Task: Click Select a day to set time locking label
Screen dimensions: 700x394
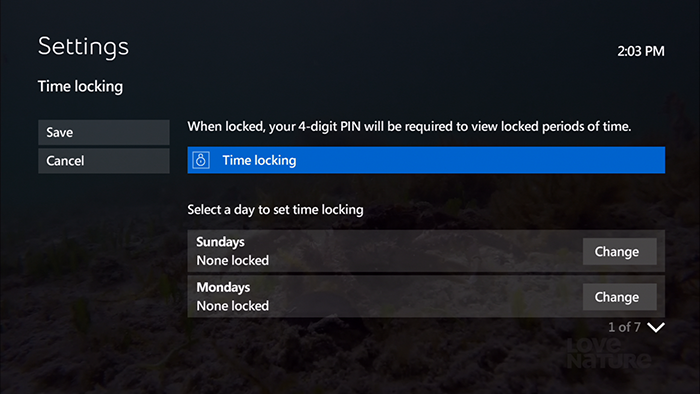Action: click(x=275, y=210)
